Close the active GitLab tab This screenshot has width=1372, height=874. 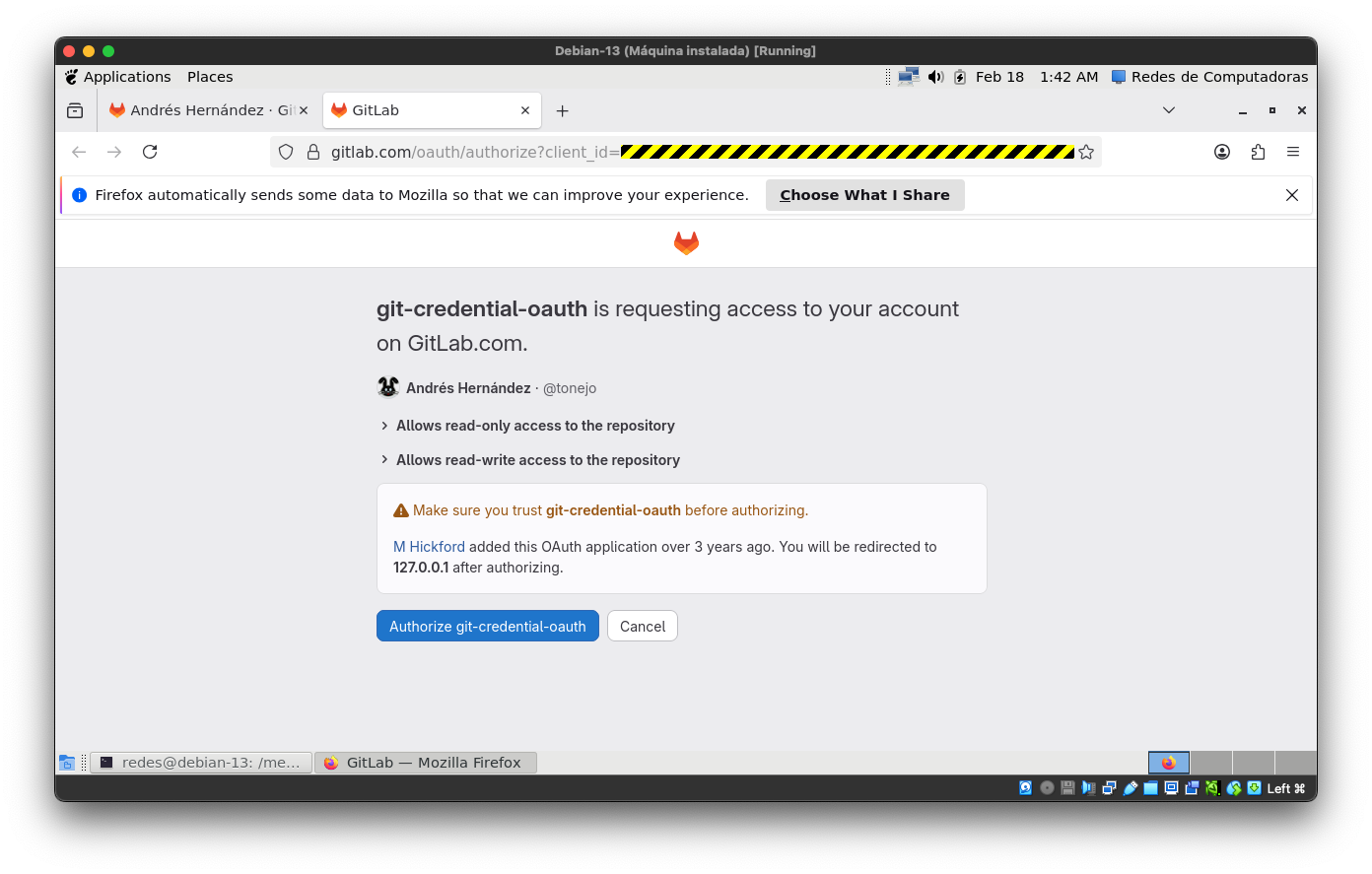pyautogui.click(x=525, y=110)
